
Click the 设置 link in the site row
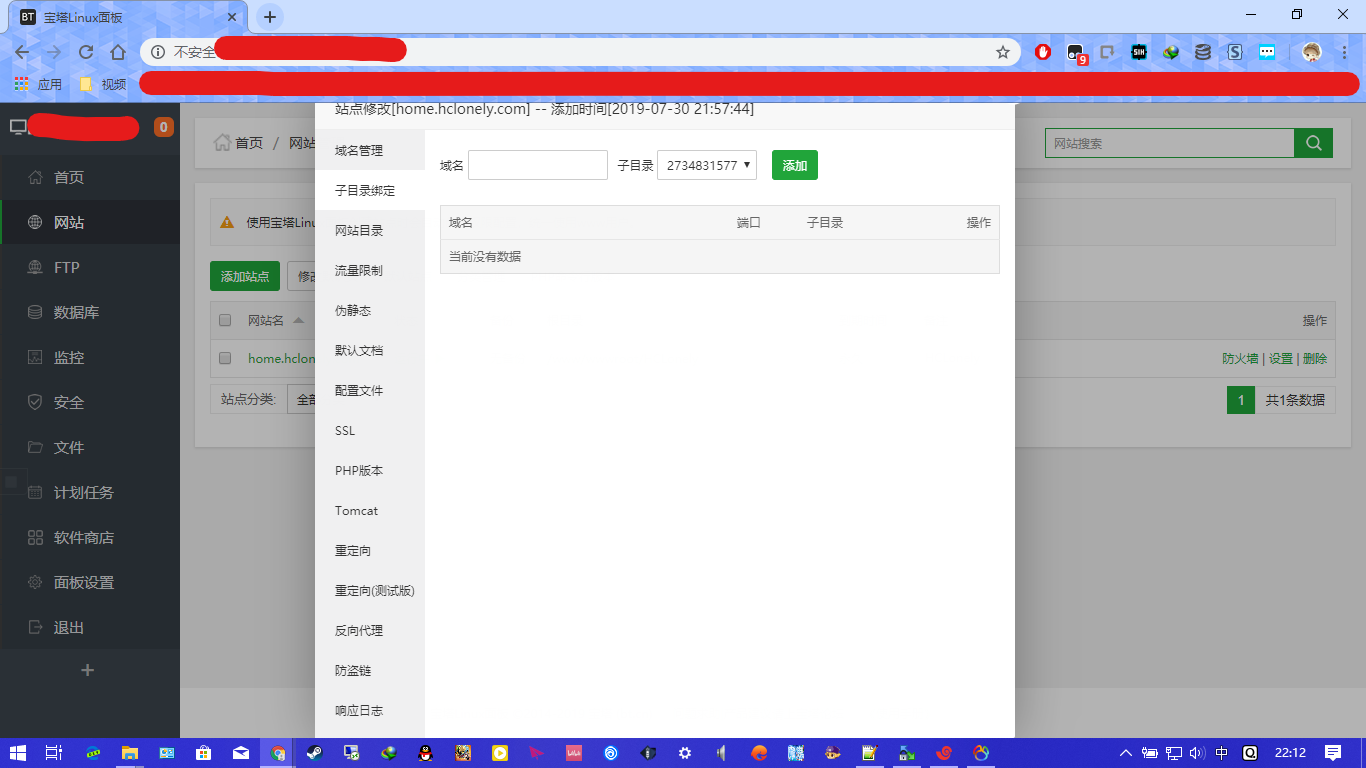1281,358
